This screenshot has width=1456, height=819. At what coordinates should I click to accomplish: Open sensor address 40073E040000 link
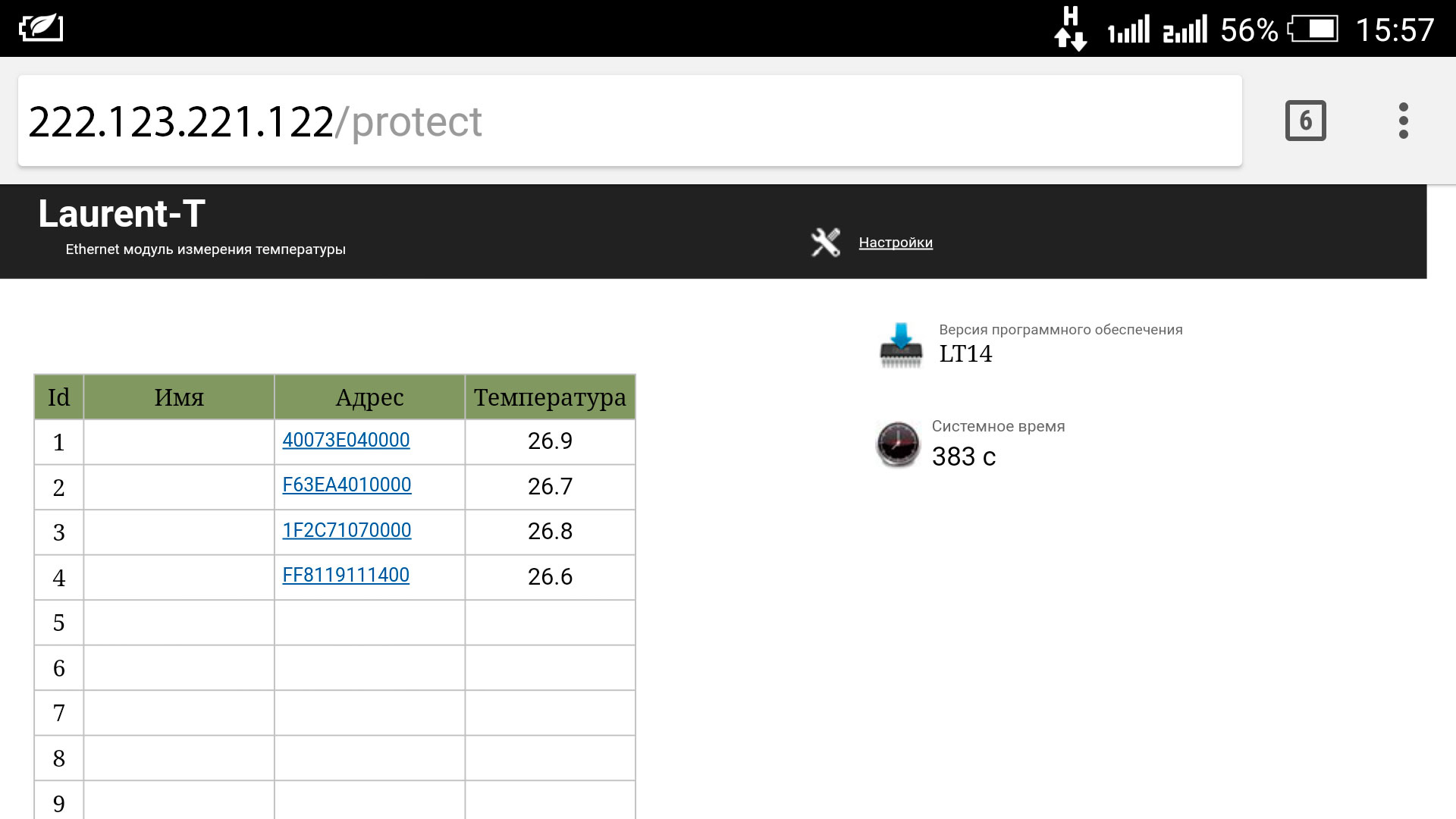pyautogui.click(x=346, y=440)
